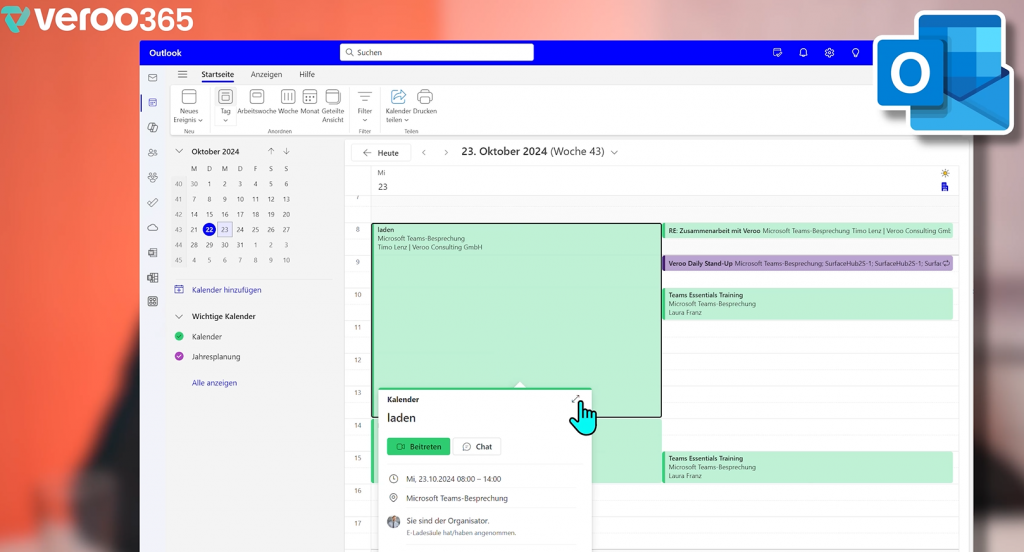The height and width of the screenshot is (552, 1024).
Task: Click Microsoft Teams-Besprechung location in popup
Action: point(456,498)
